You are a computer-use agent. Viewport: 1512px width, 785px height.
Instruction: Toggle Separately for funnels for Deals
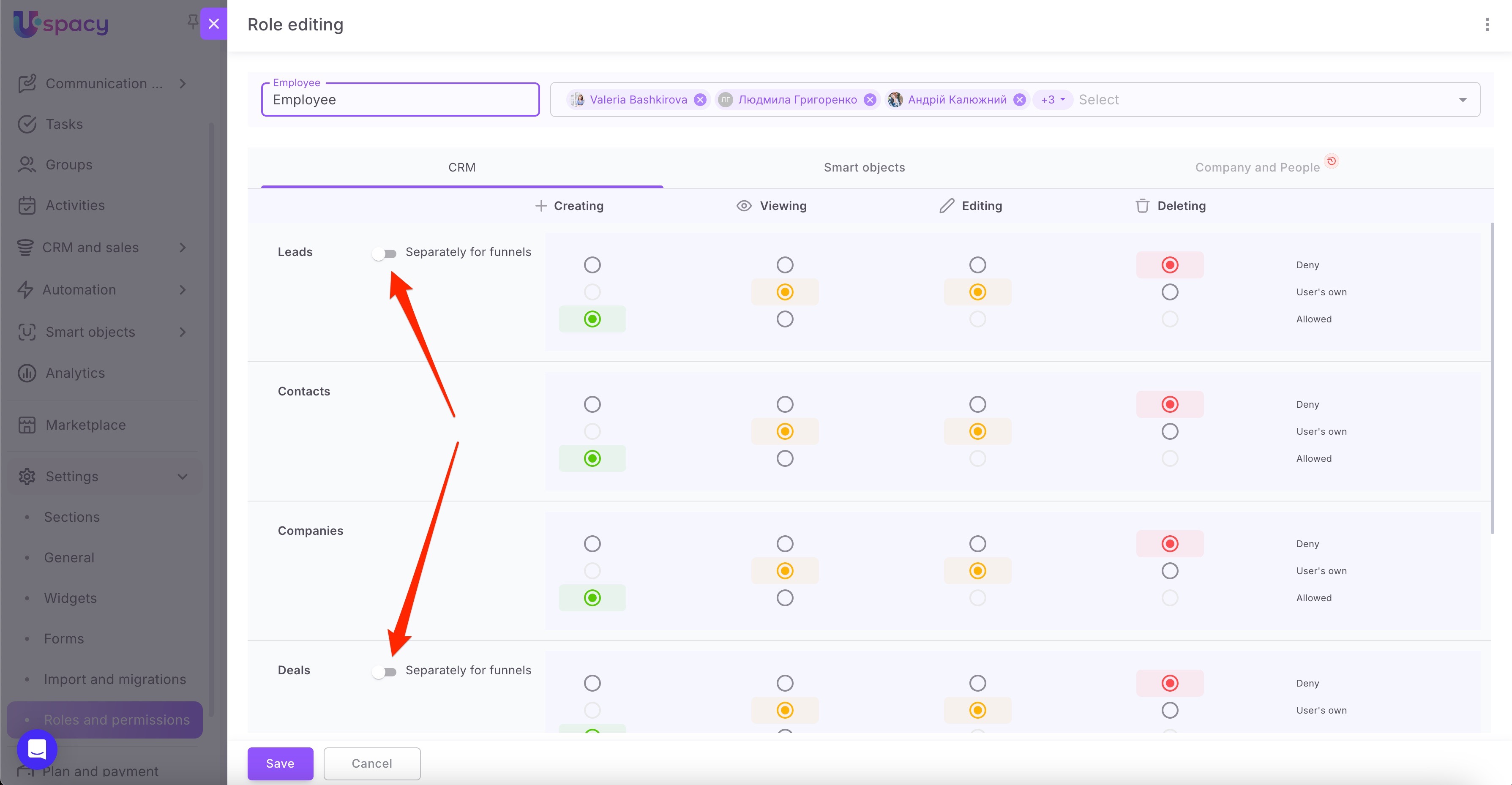coord(385,672)
